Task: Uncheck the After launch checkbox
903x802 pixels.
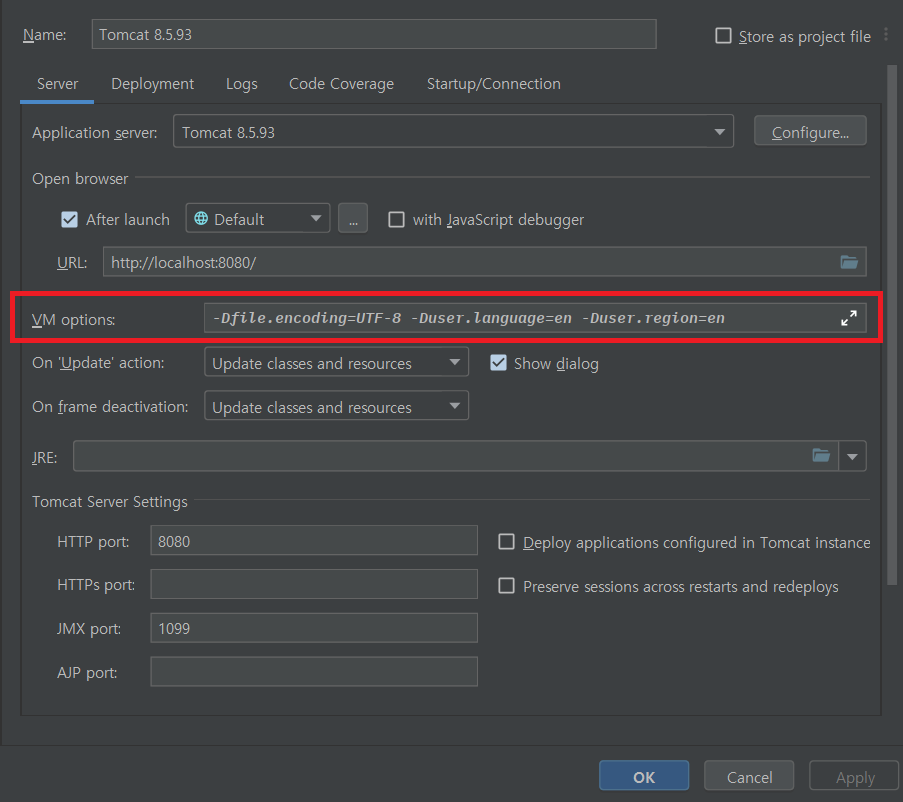Action: [x=70, y=219]
